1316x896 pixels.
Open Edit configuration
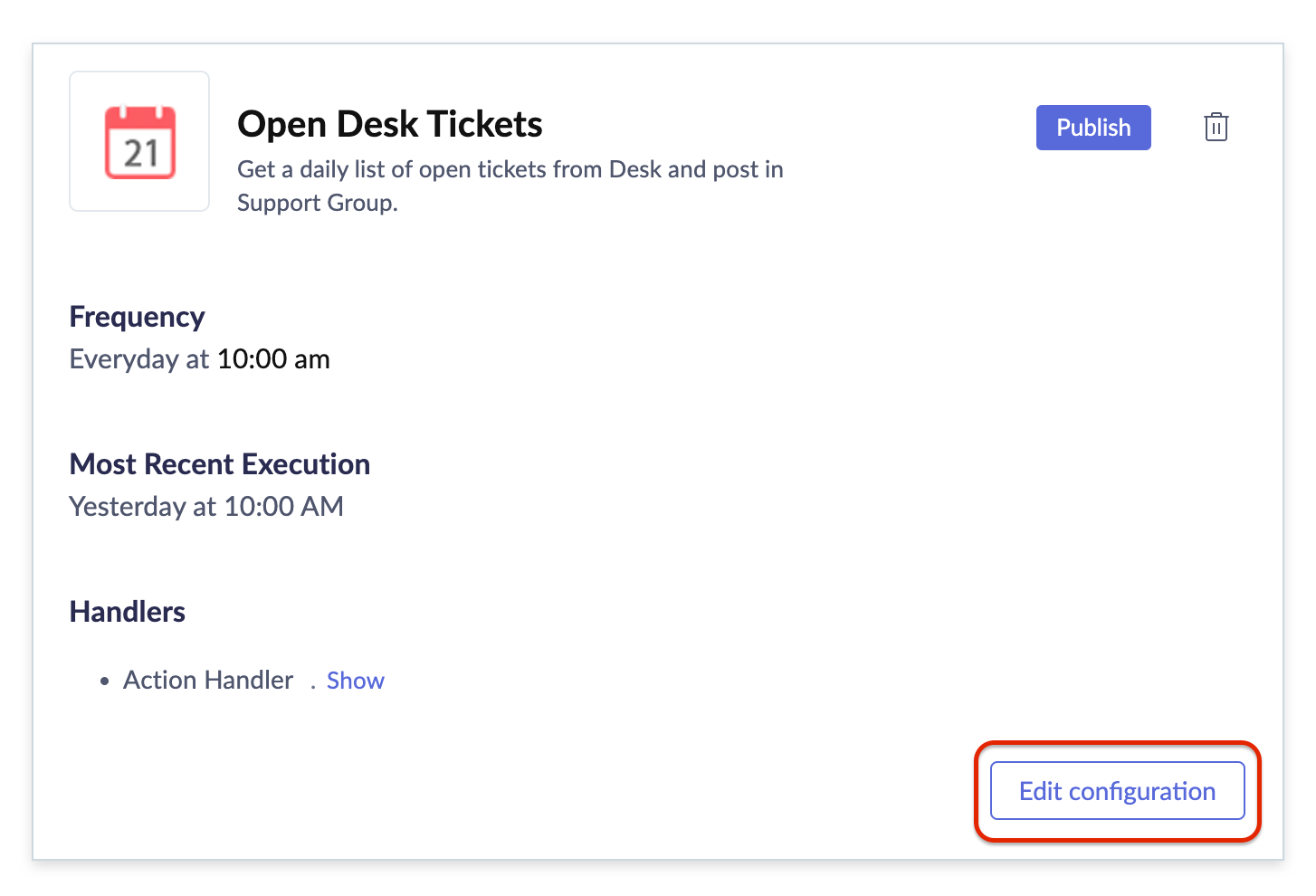(x=1117, y=791)
